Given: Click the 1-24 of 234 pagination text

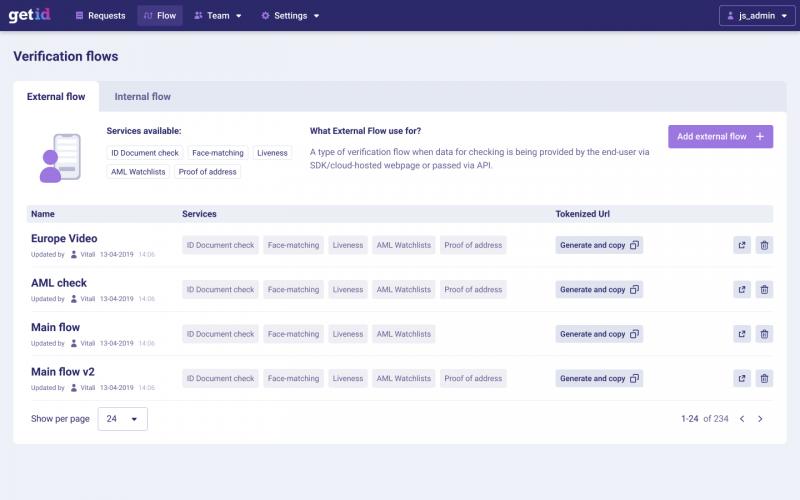Looking at the screenshot, I should 705,419.
